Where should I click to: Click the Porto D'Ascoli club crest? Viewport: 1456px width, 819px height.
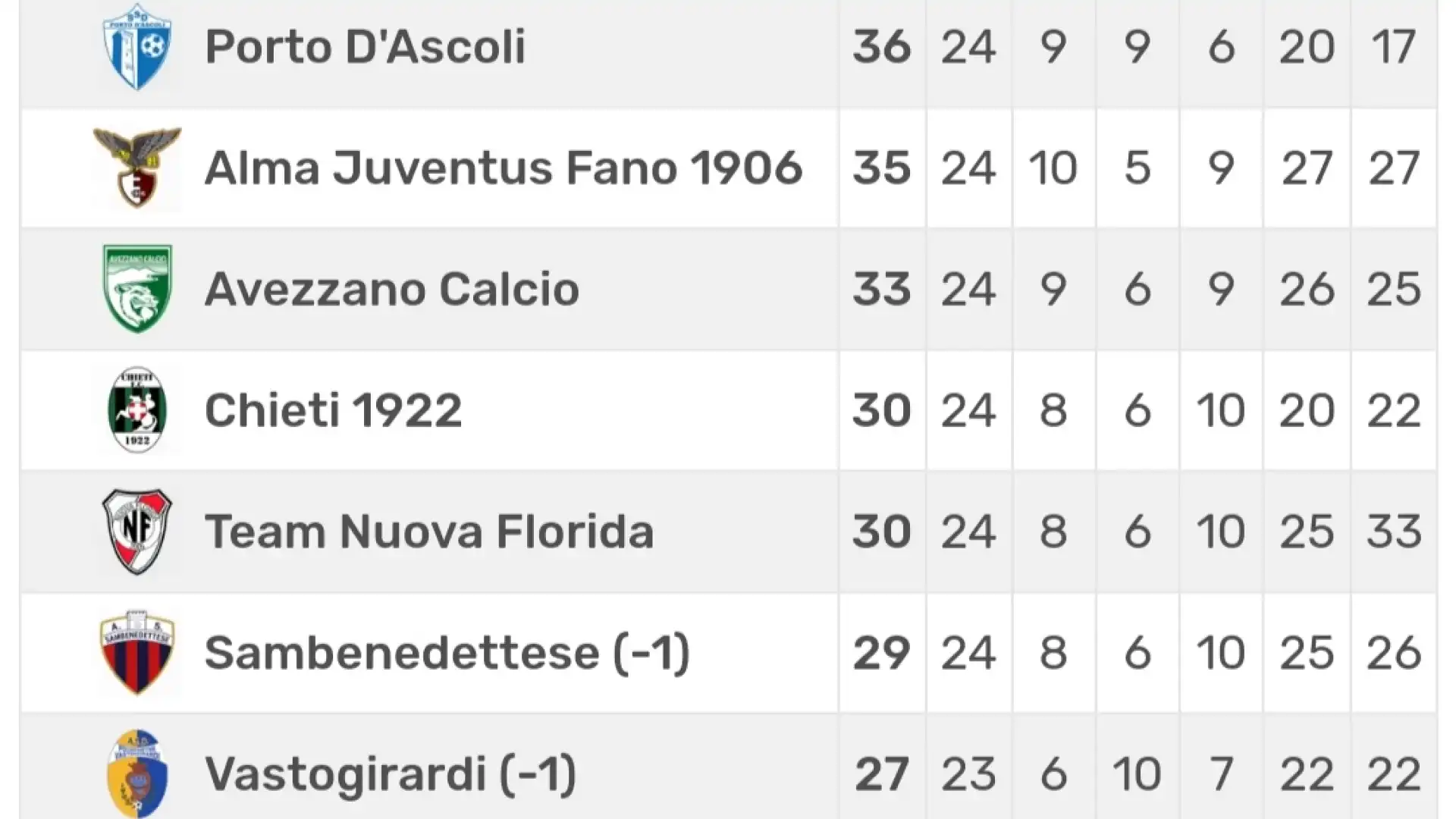tap(137, 47)
